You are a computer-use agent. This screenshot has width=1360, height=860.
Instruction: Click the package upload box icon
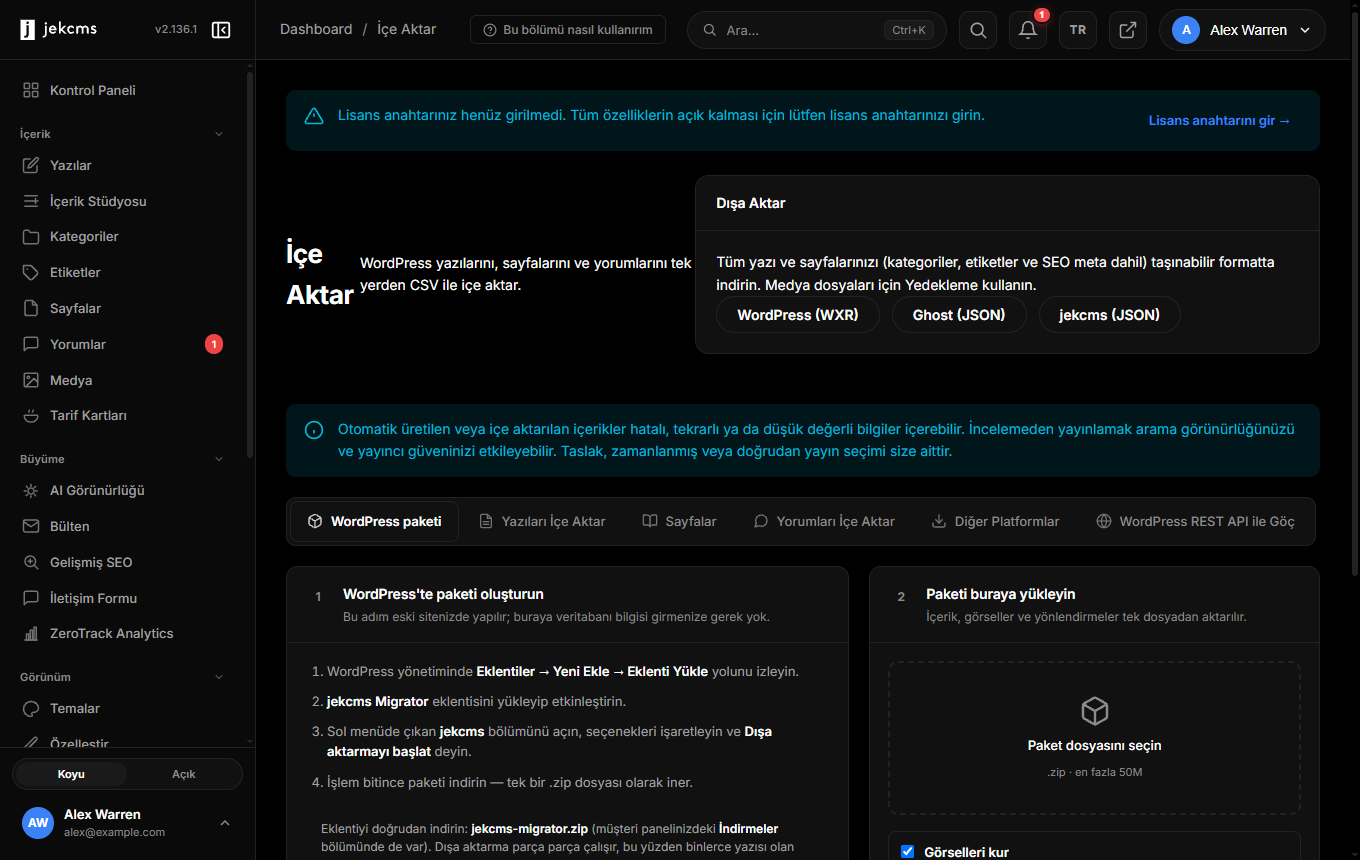1095,711
